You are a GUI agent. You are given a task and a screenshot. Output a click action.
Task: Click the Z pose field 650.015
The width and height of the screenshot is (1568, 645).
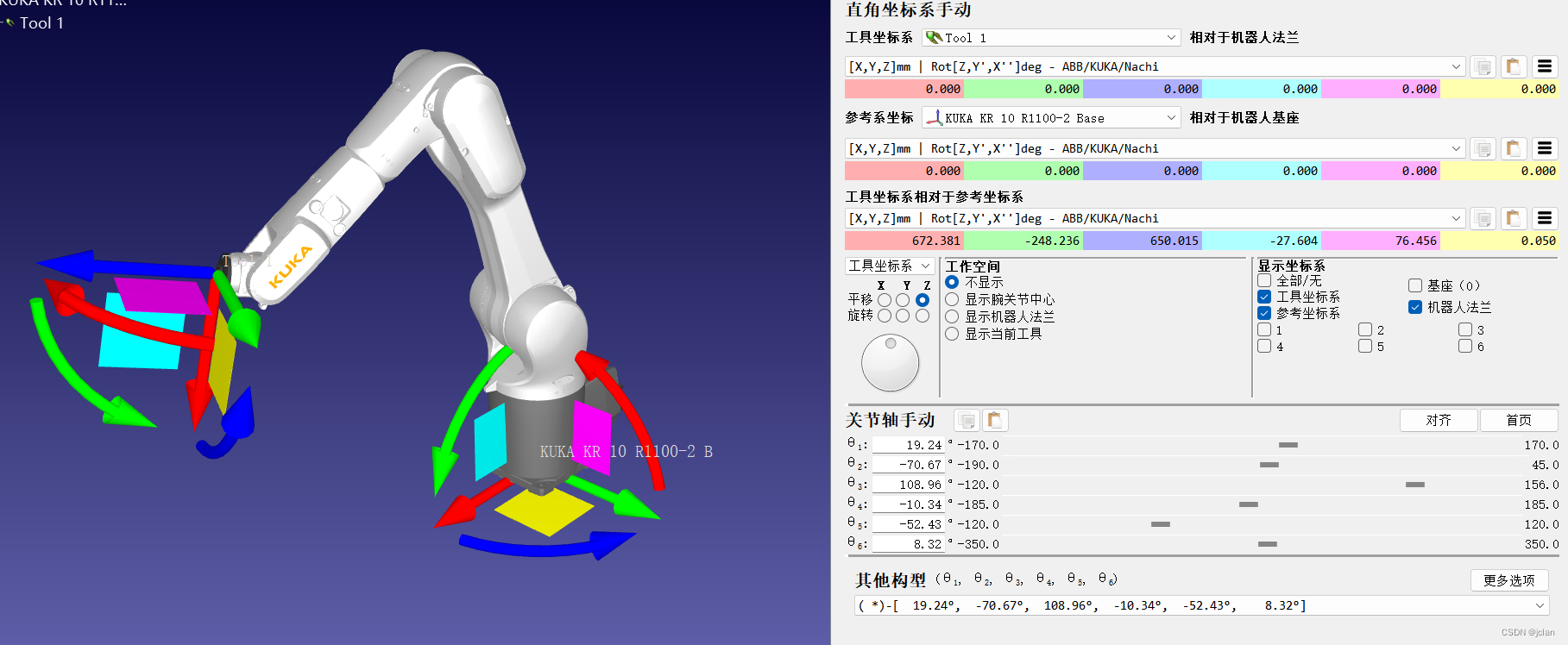1143,241
